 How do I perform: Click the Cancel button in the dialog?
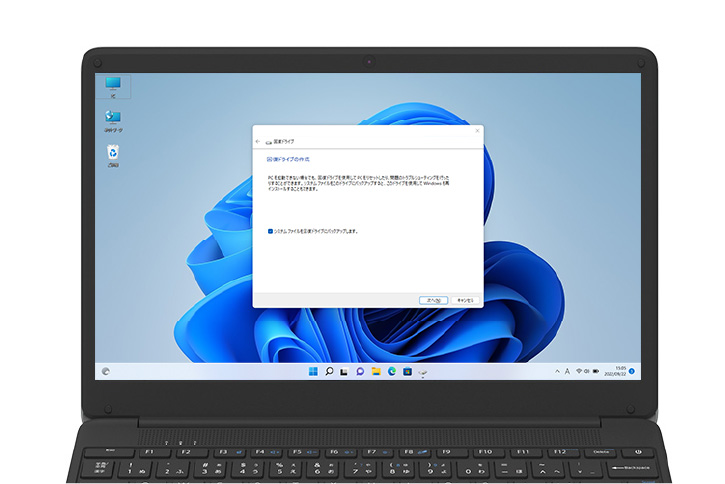(x=465, y=300)
